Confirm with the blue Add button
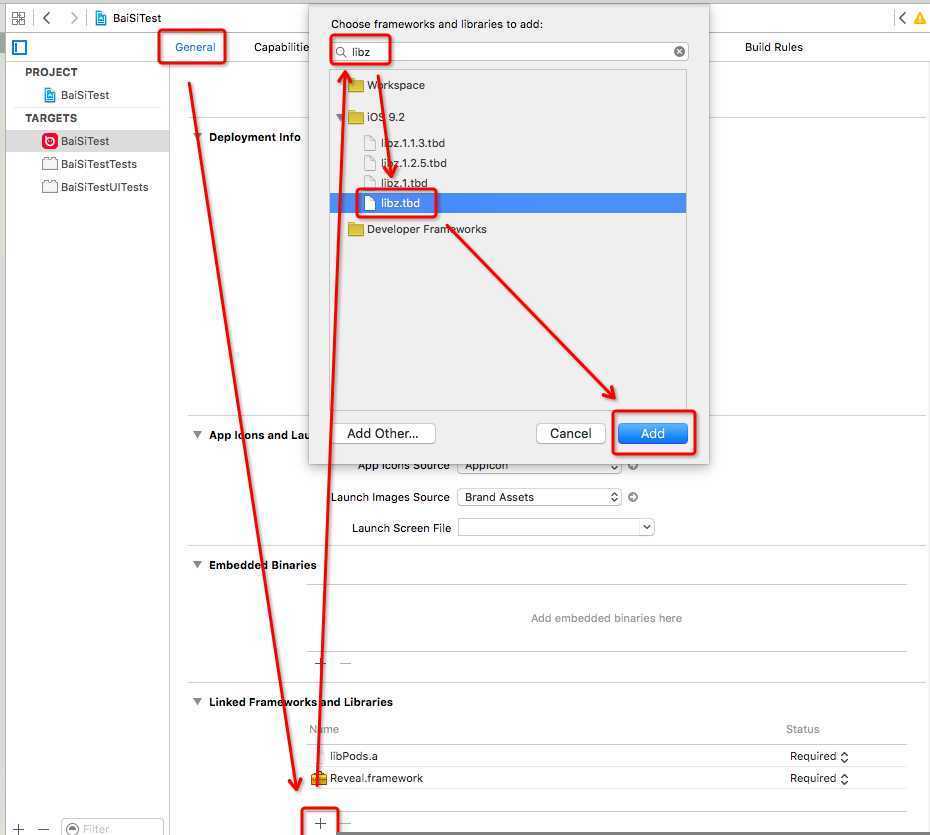 [652, 434]
